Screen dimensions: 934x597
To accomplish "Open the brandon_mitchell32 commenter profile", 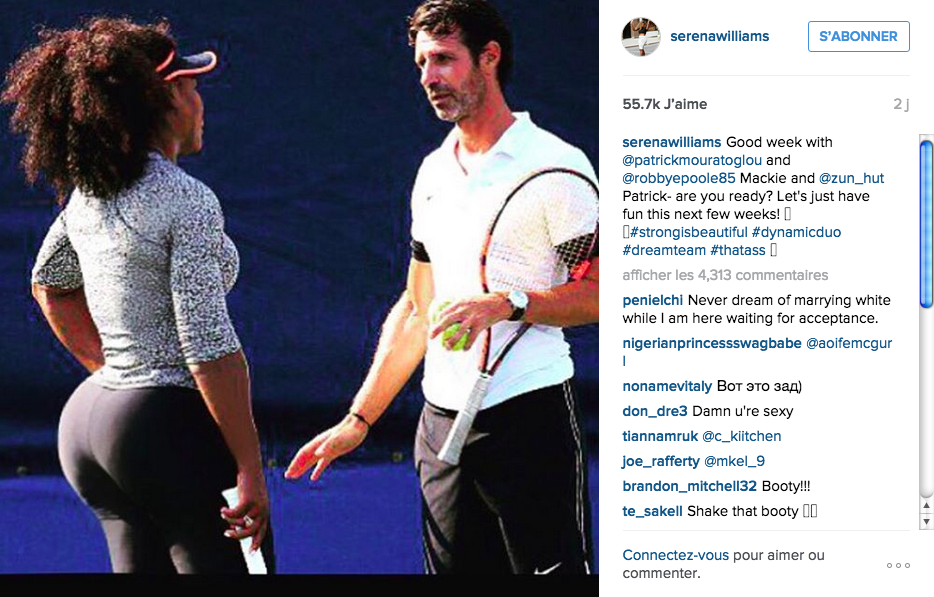I will (x=690, y=486).
